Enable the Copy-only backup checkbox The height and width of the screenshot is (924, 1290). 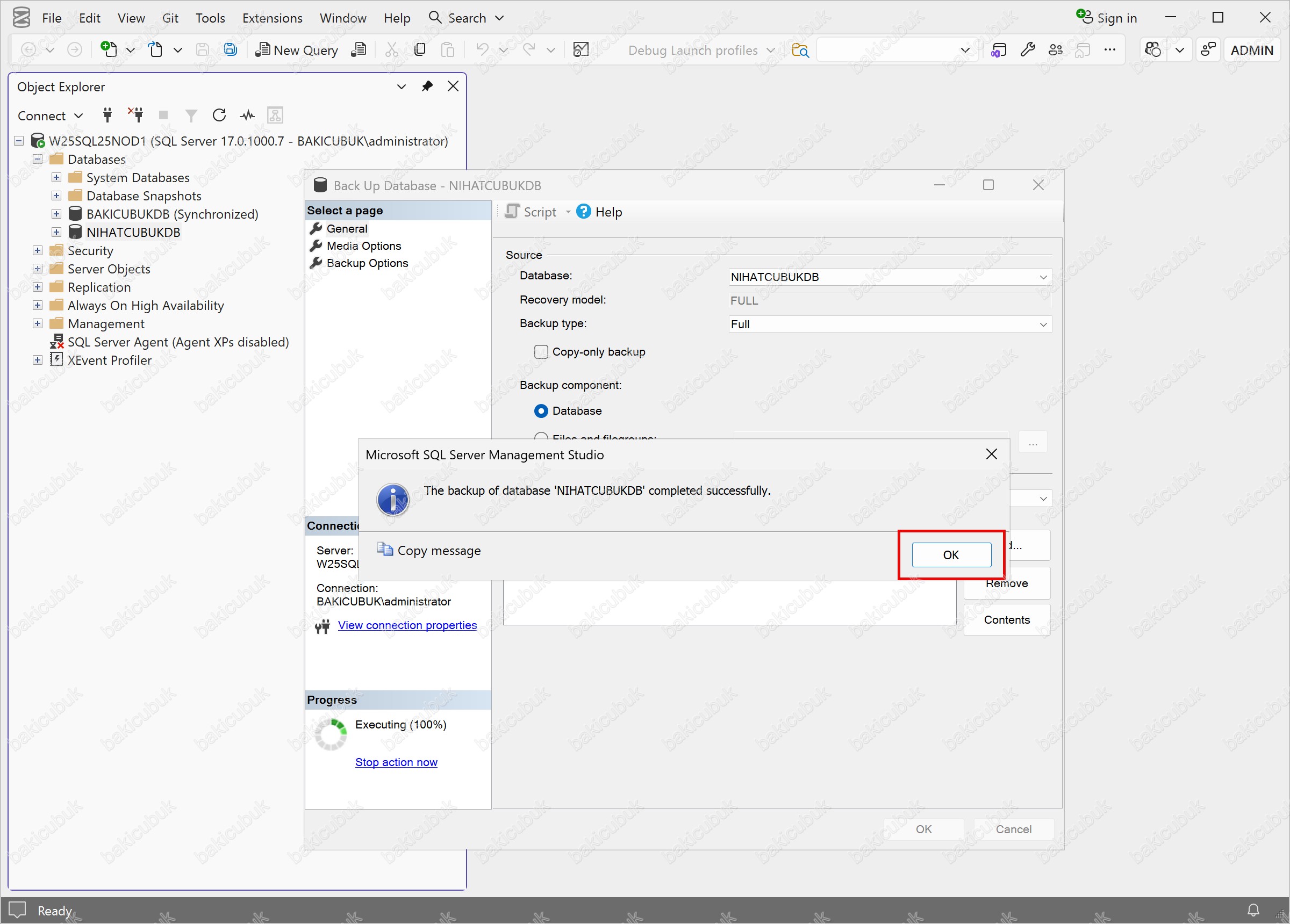(x=540, y=352)
